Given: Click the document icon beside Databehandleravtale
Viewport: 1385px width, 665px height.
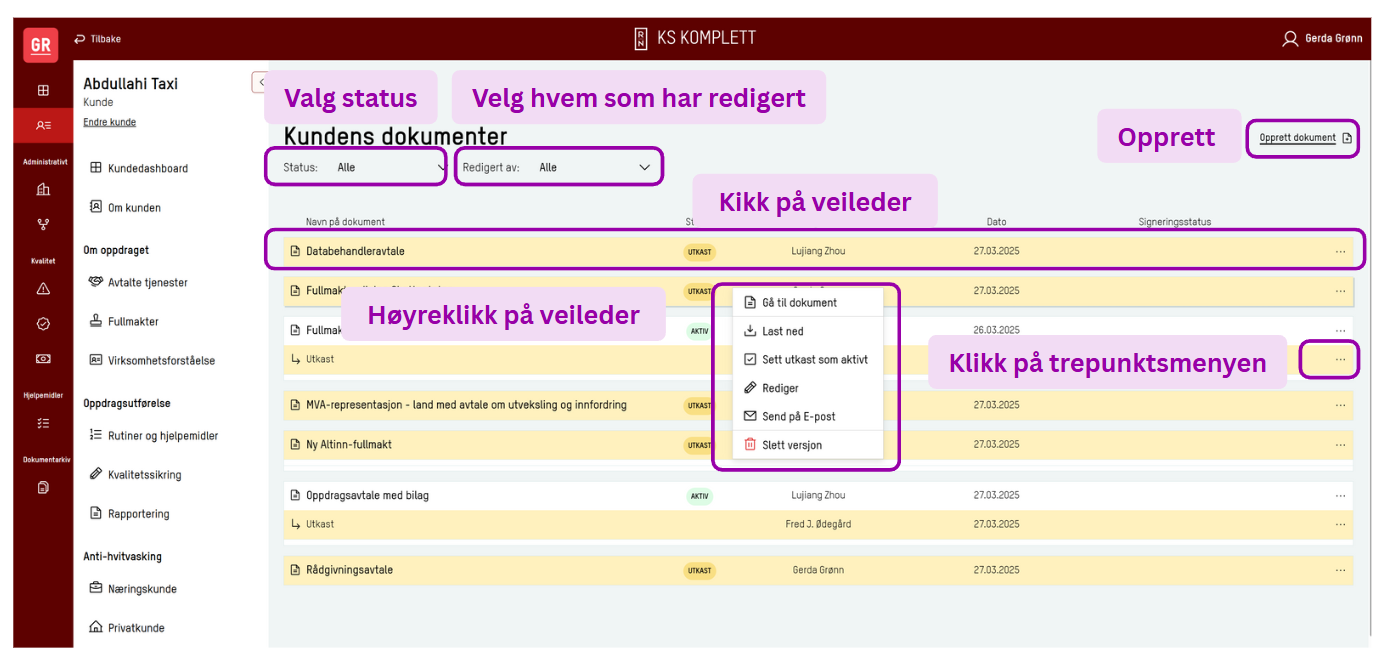Looking at the screenshot, I should click(x=295, y=251).
